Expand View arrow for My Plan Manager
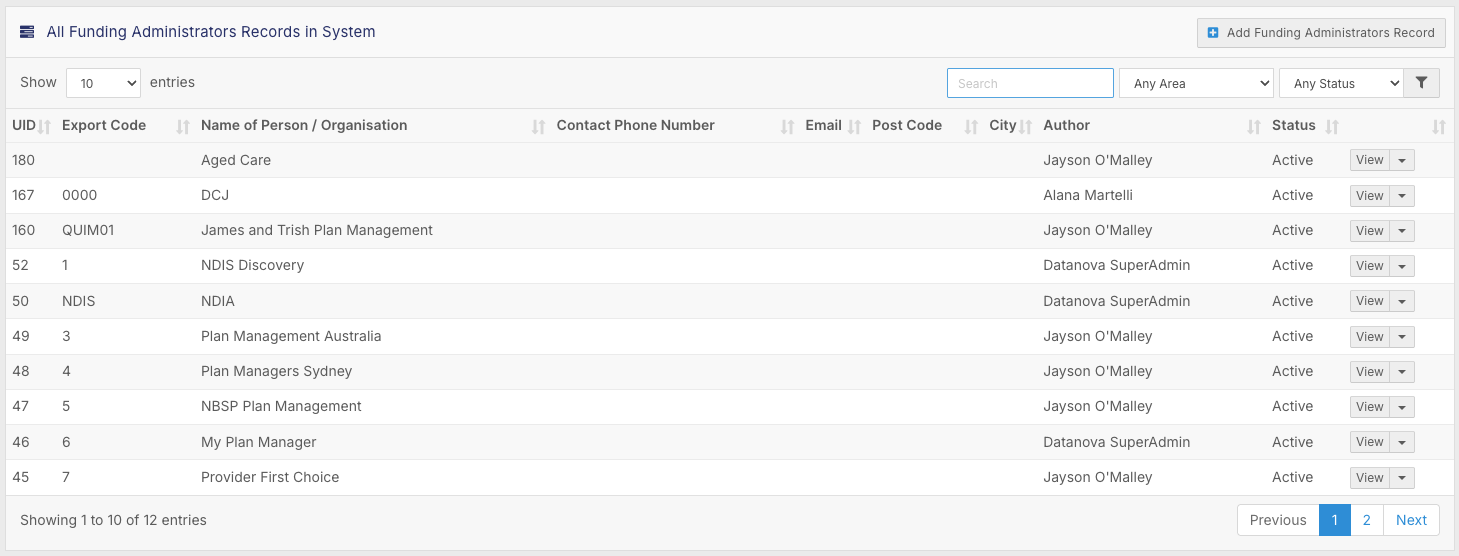 (1402, 442)
